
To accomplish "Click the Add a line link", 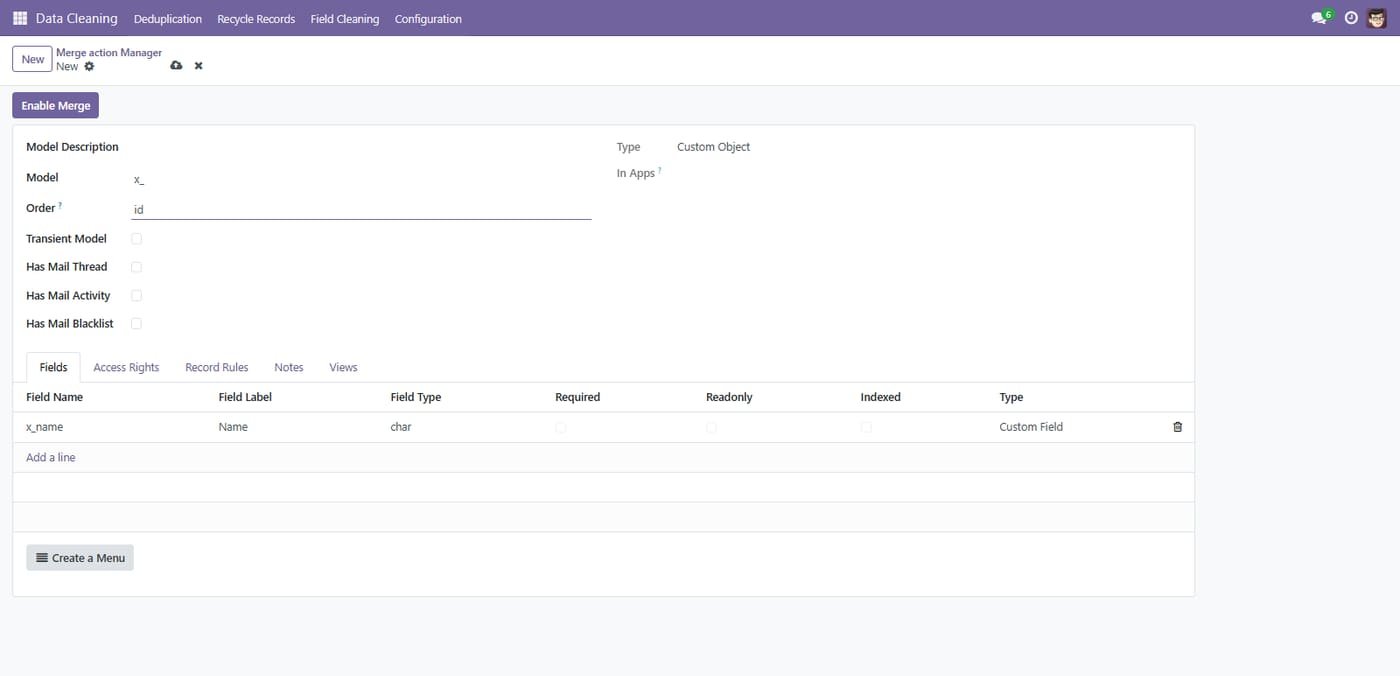I will [x=51, y=457].
